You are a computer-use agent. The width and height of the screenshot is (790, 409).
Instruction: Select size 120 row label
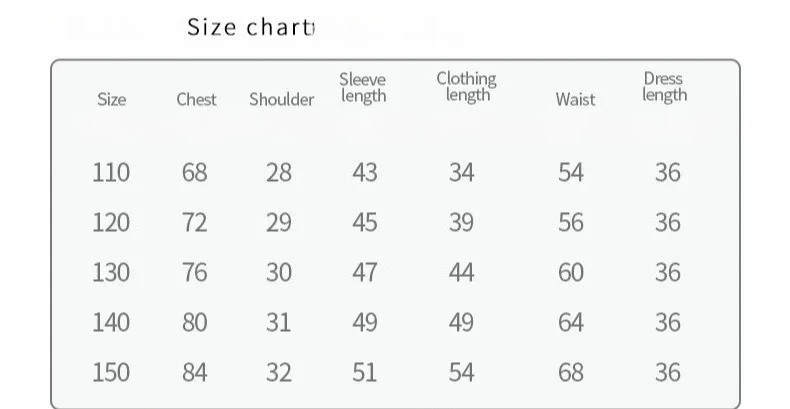click(x=111, y=222)
